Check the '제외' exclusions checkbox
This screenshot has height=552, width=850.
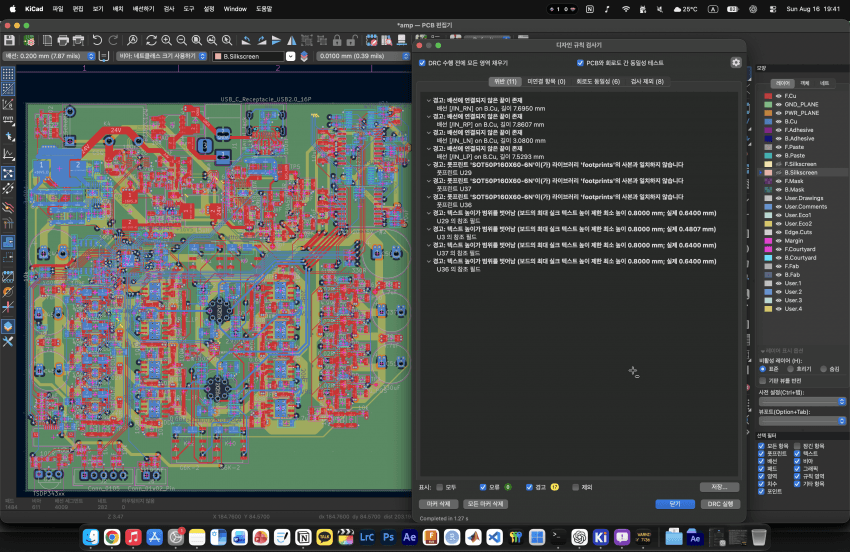tap(575, 487)
